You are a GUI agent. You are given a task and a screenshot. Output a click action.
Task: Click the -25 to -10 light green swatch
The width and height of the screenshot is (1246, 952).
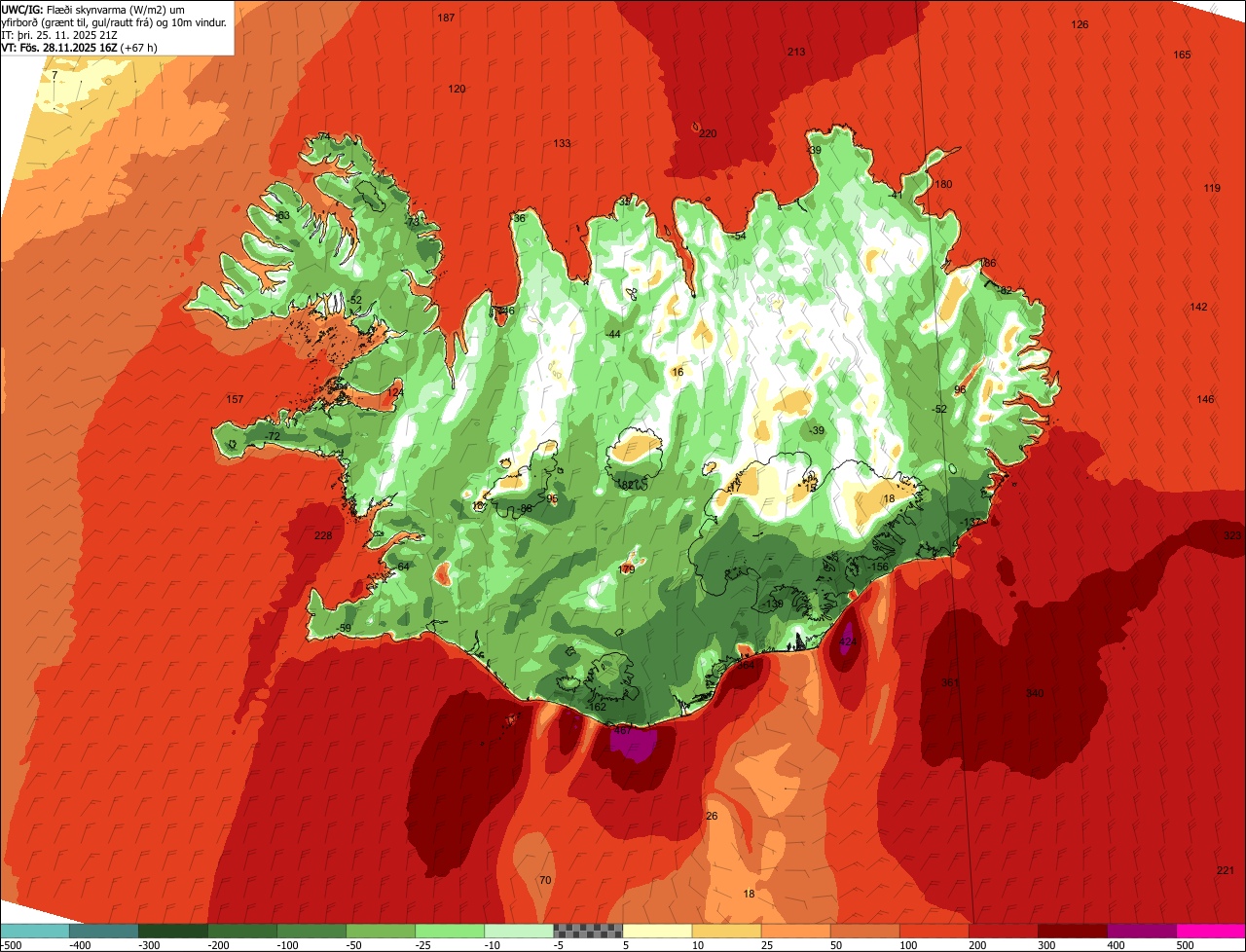(x=449, y=931)
